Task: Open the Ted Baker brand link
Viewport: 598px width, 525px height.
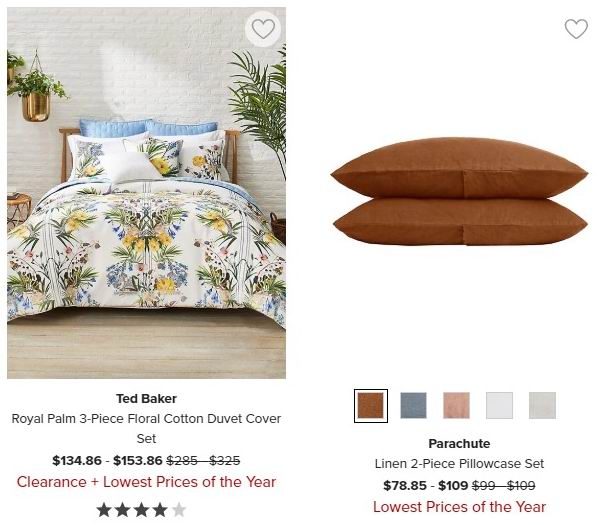Action: pos(146,399)
